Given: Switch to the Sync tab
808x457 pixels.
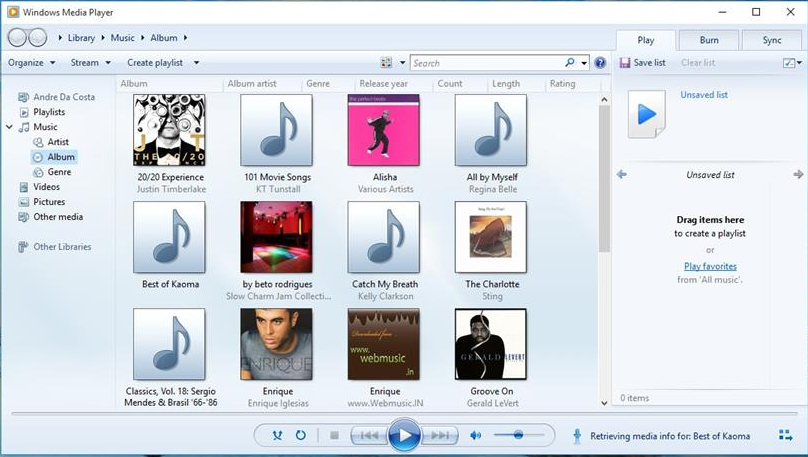Looking at the screenshot, I should [x=772, y=40].
